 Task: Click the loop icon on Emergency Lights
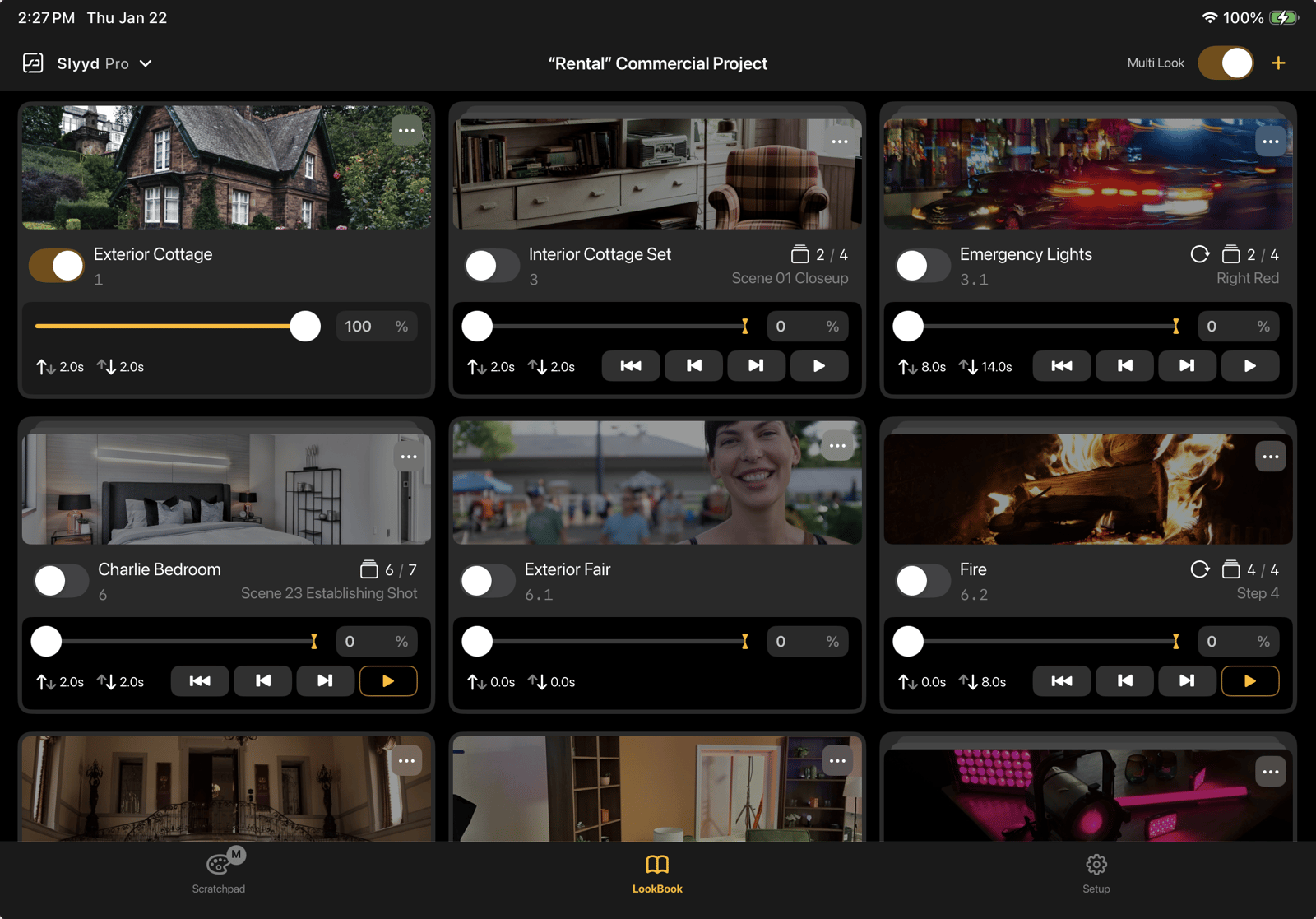tap(1200, 254)
